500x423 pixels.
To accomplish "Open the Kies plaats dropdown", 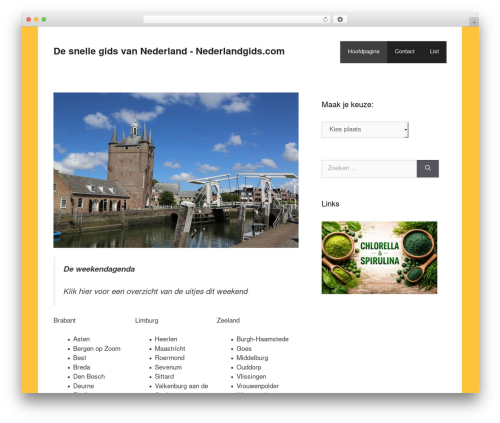I will click(365, 129).
